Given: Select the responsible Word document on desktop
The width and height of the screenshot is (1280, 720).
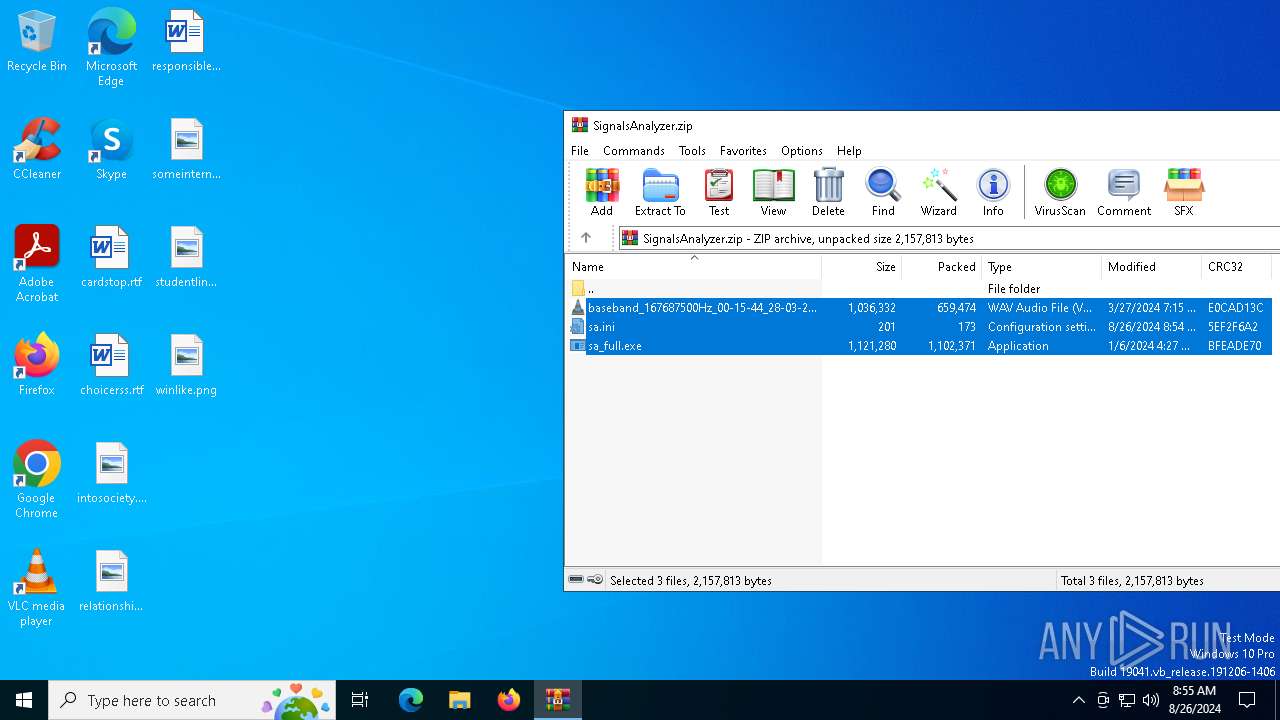Looking at the screenshot, I should coord(186,42).
